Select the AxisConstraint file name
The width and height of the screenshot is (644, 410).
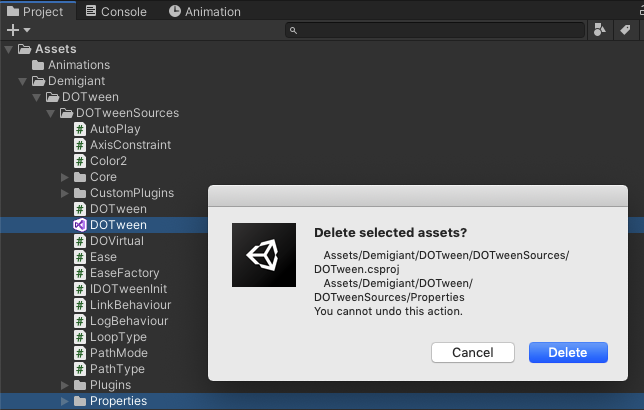pyautogui.click(x=131, y=145)
